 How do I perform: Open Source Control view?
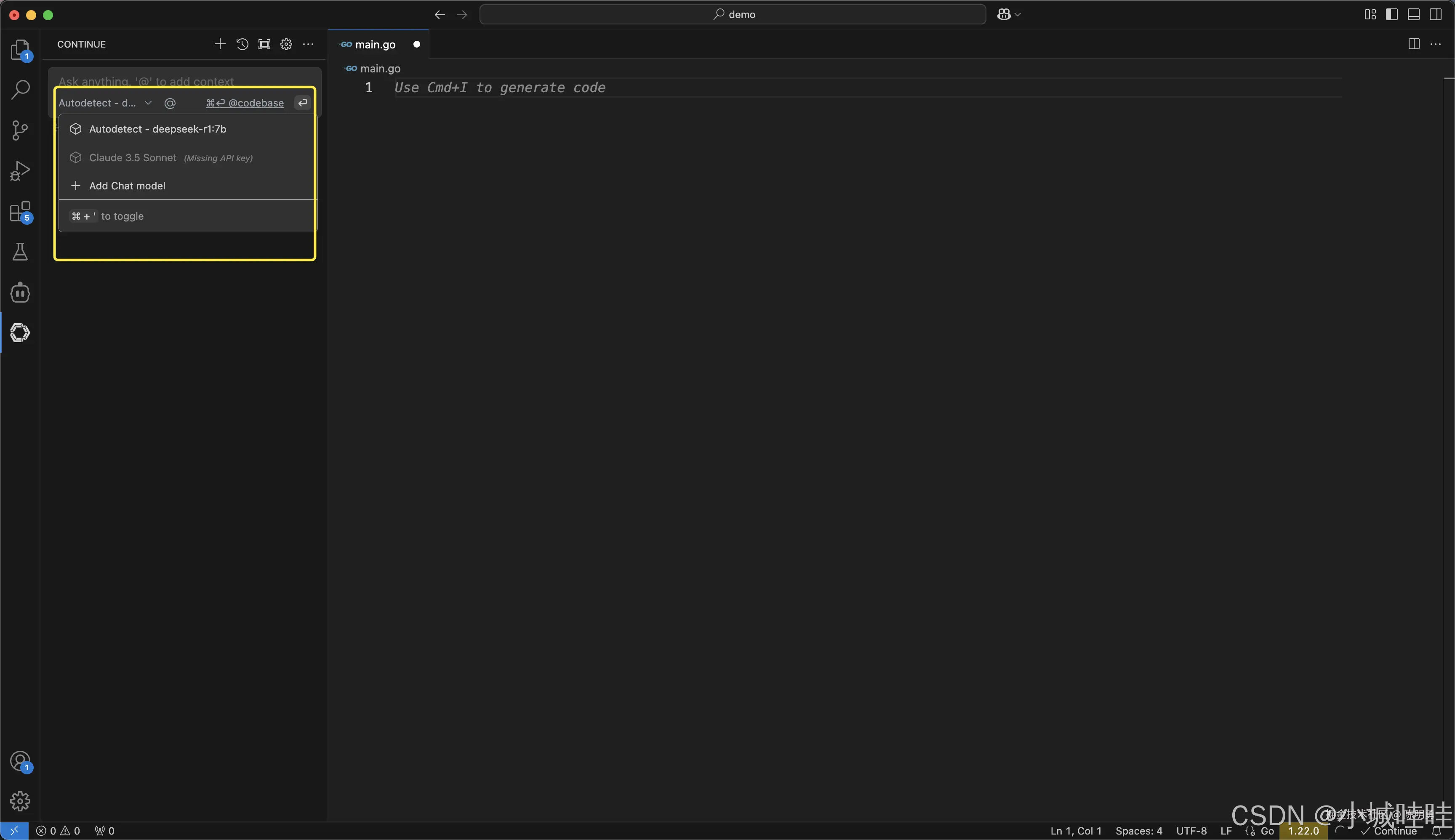(x=20, y=130)
